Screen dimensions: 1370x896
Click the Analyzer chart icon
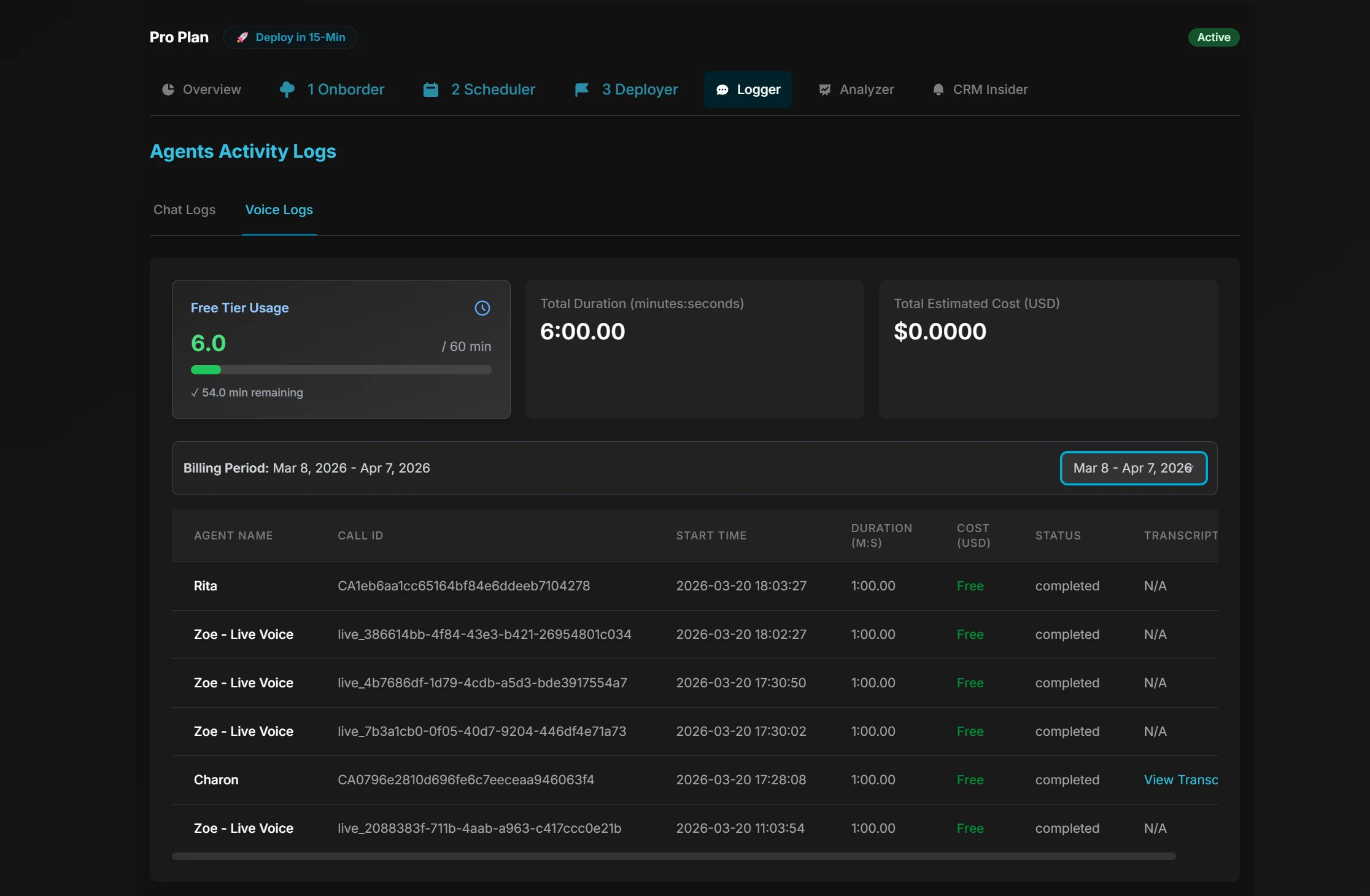(825, 90)
